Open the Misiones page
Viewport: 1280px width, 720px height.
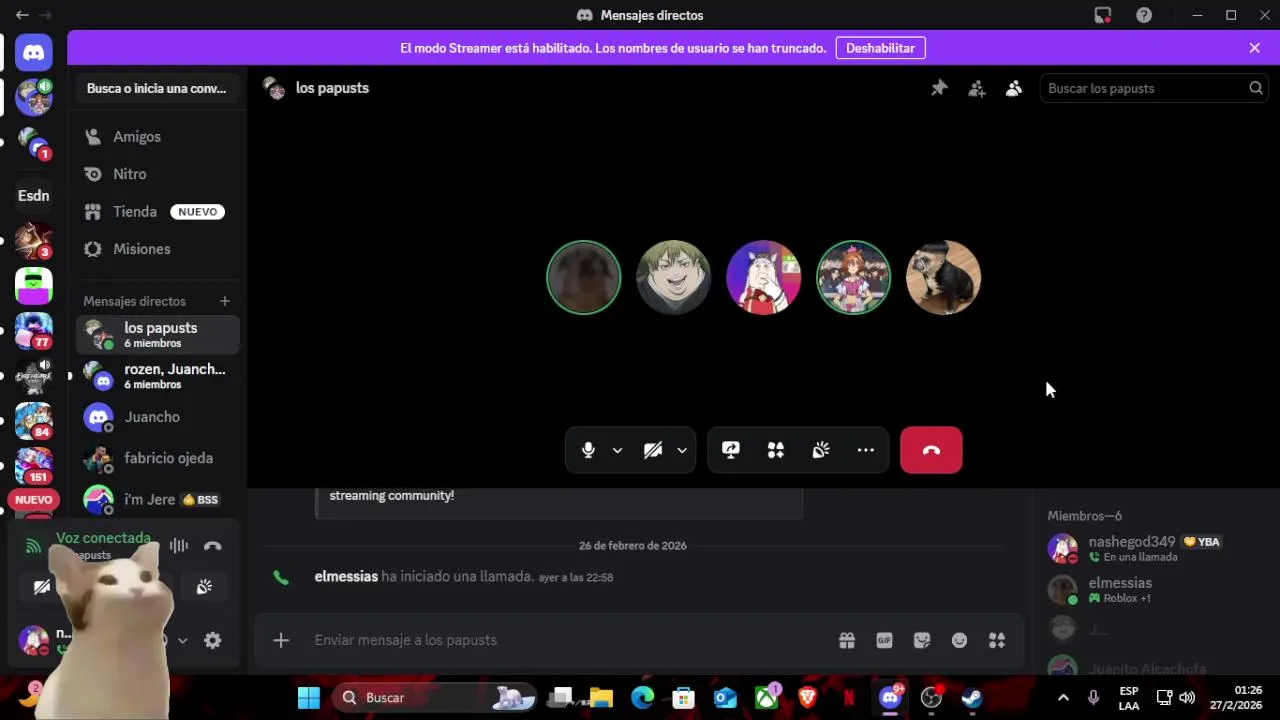tap(158, 249)
